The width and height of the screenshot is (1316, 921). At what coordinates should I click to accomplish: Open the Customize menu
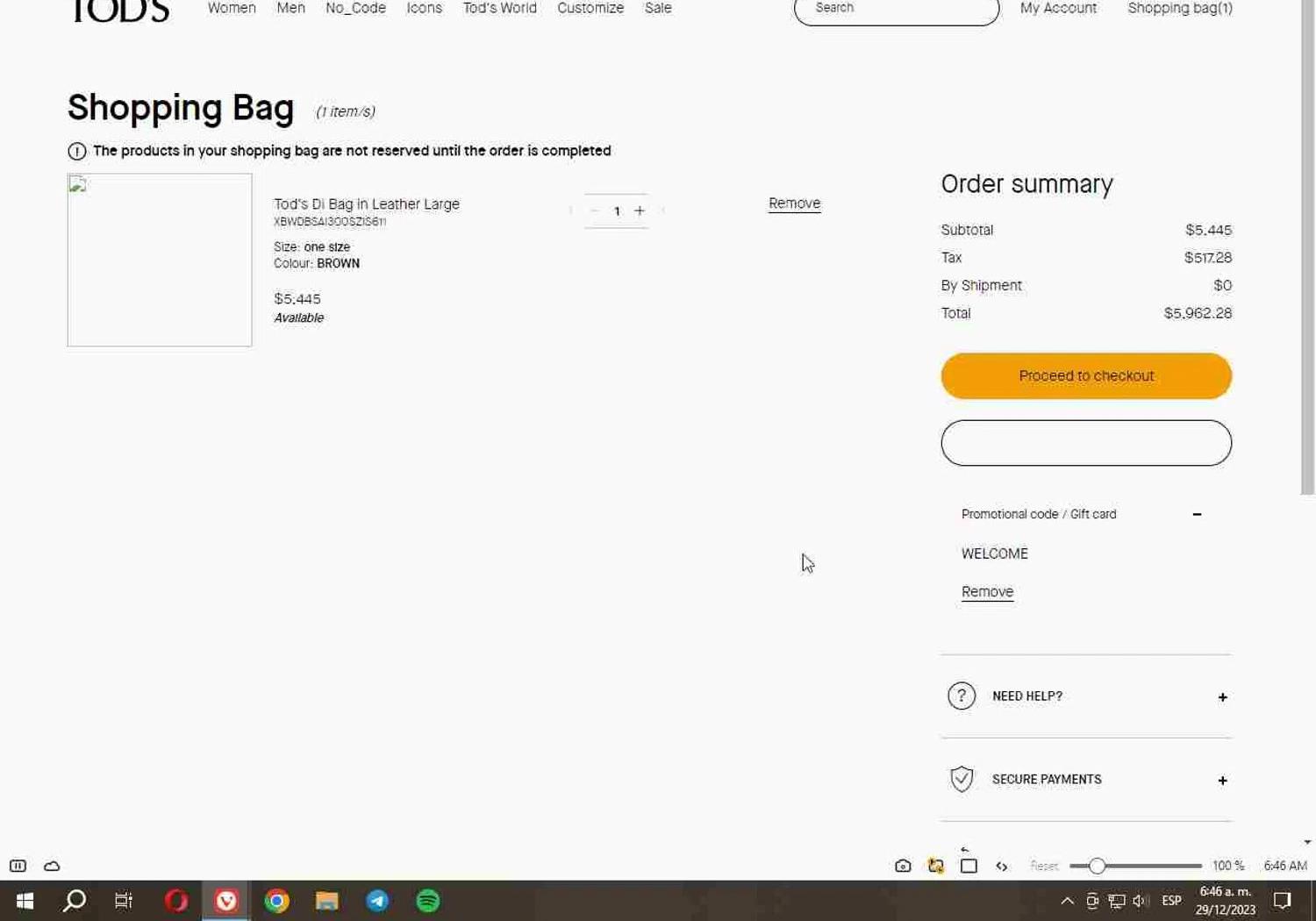590,8
